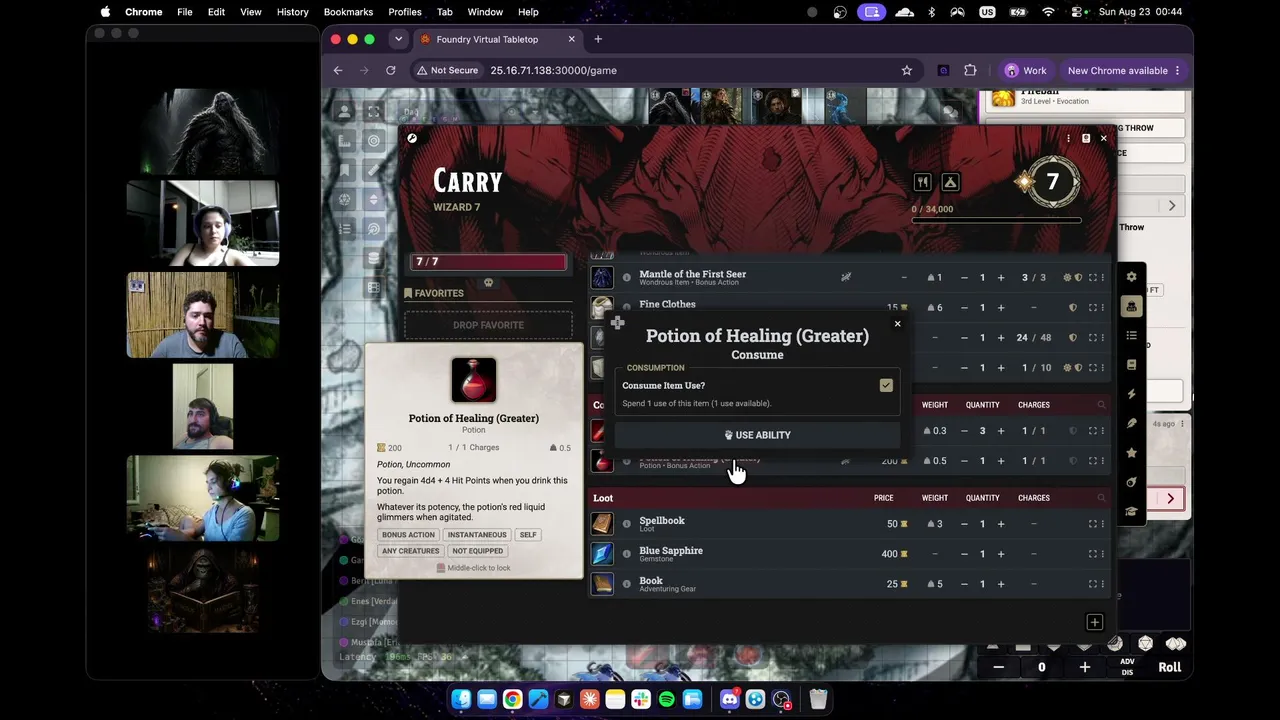Image resolution: width=1280 pixels, height=720 pixels.
Task: Open the long rest tent icon
Action: [x=950, y=182]
